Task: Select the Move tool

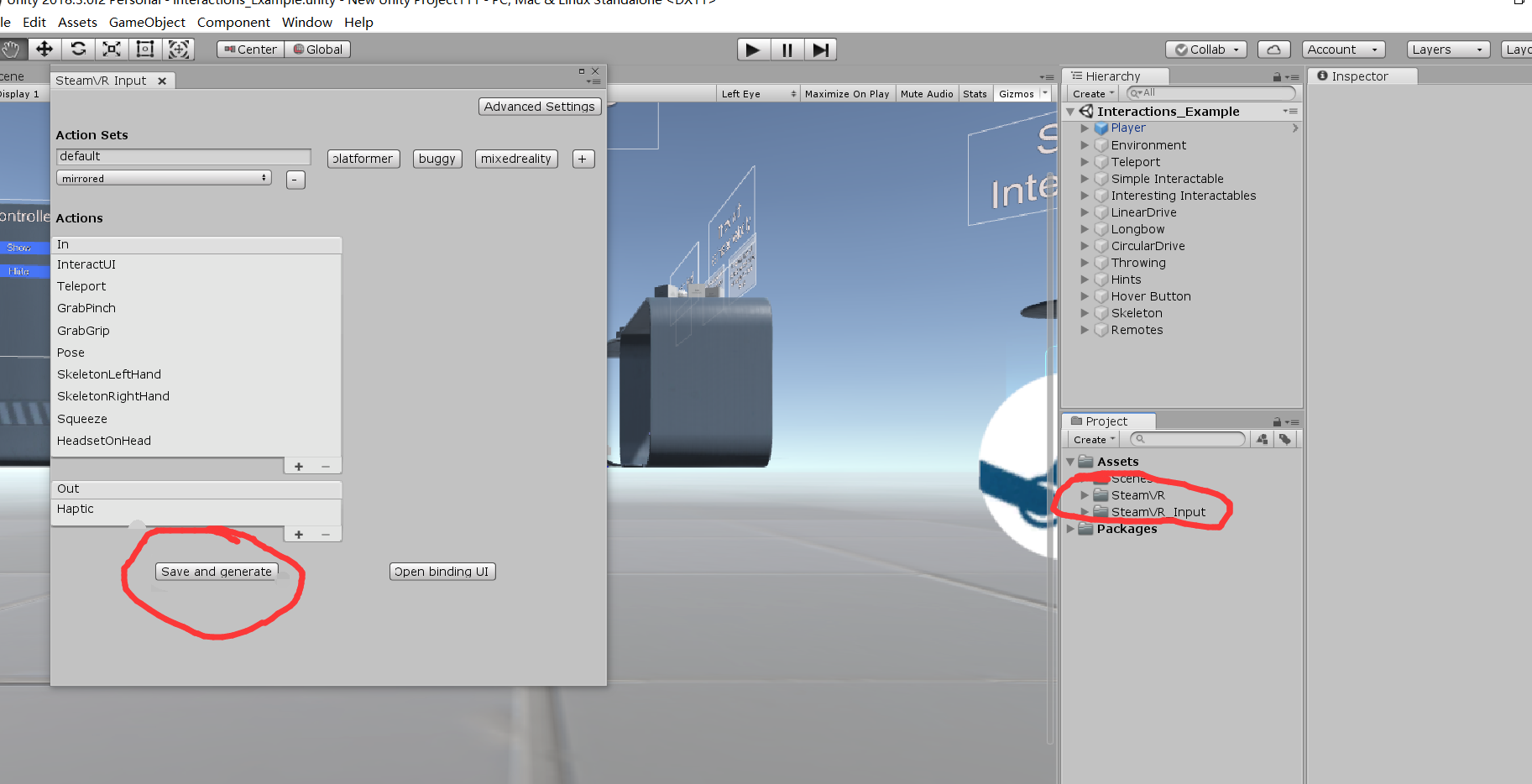Action: [x=44, y=50]
